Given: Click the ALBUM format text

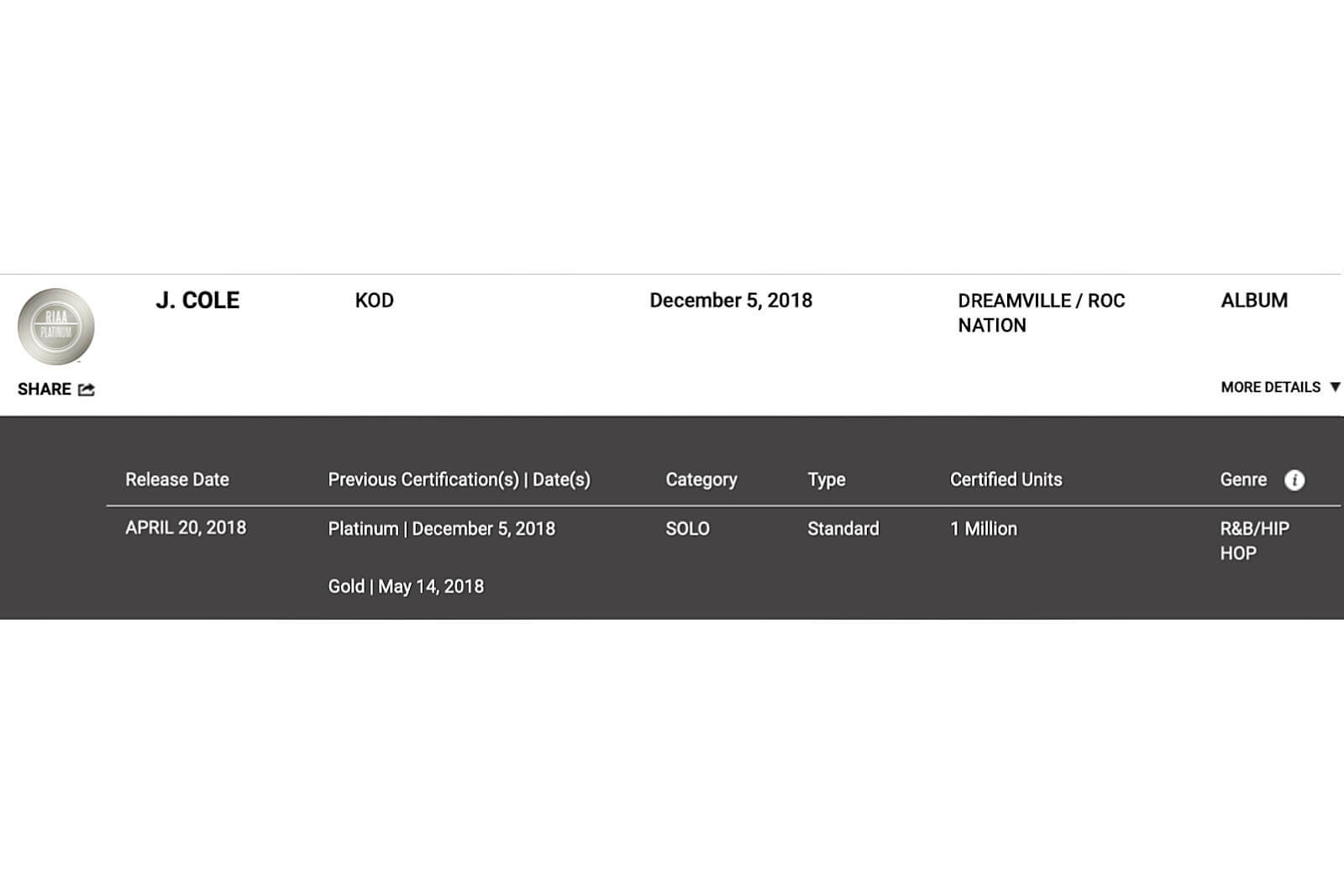Looking at the screenshot, I should [x=1254, y=301].
